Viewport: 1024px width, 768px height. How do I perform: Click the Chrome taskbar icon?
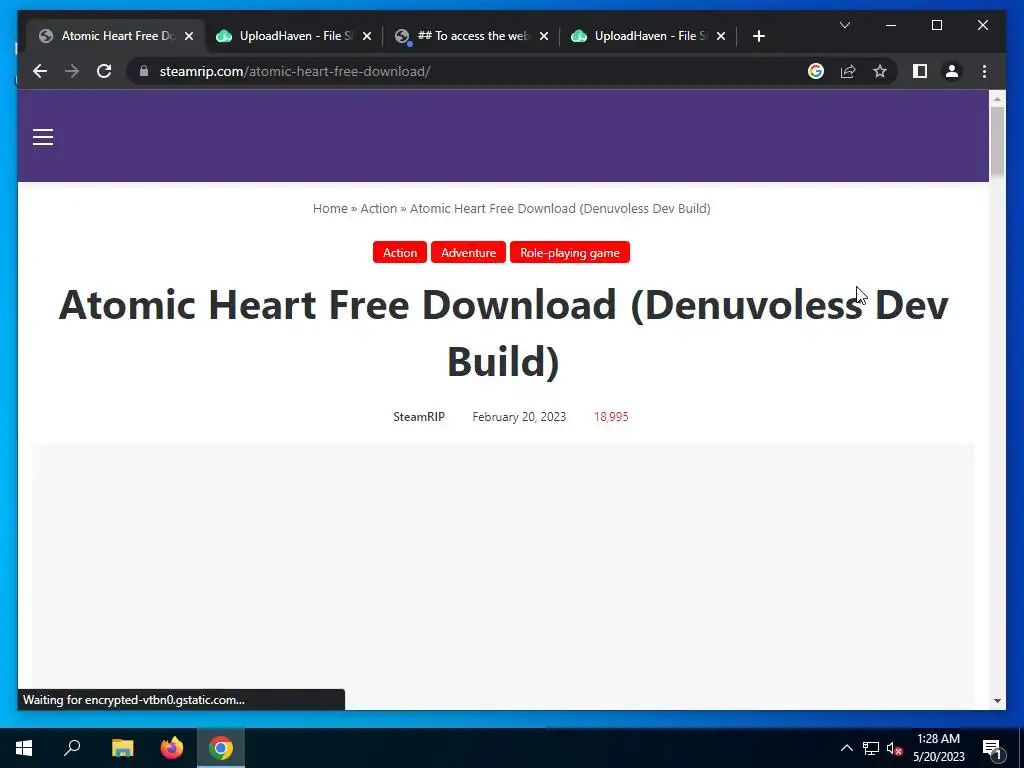221,748
